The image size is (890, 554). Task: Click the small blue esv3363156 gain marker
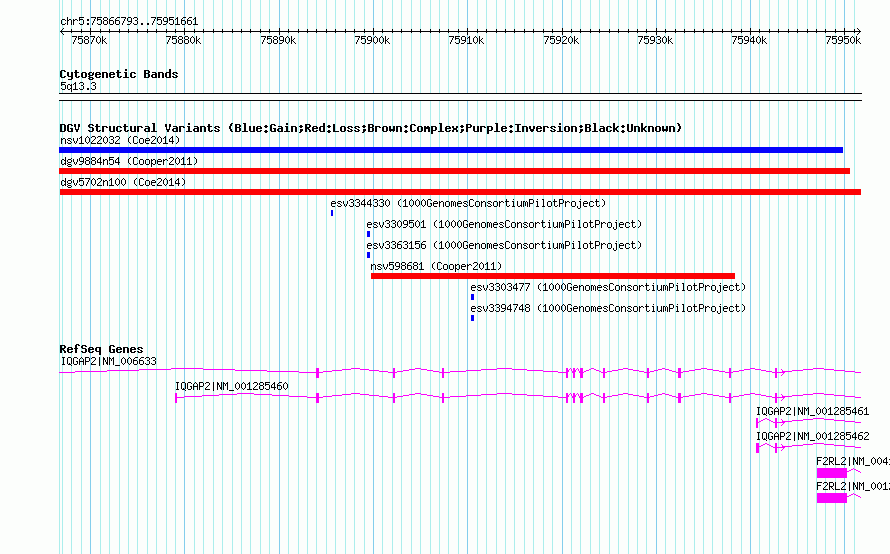pos(368,255)
